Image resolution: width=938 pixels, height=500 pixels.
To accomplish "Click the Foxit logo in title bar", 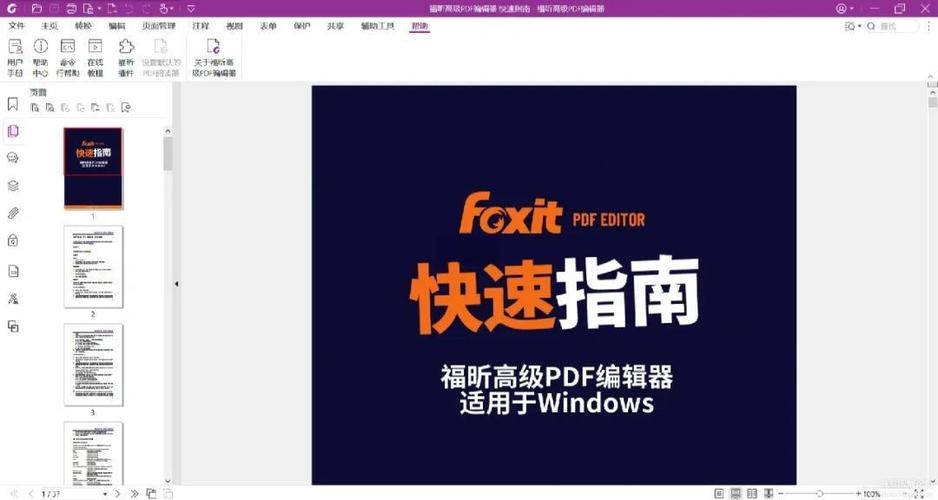I will click(x=11, y=8).
